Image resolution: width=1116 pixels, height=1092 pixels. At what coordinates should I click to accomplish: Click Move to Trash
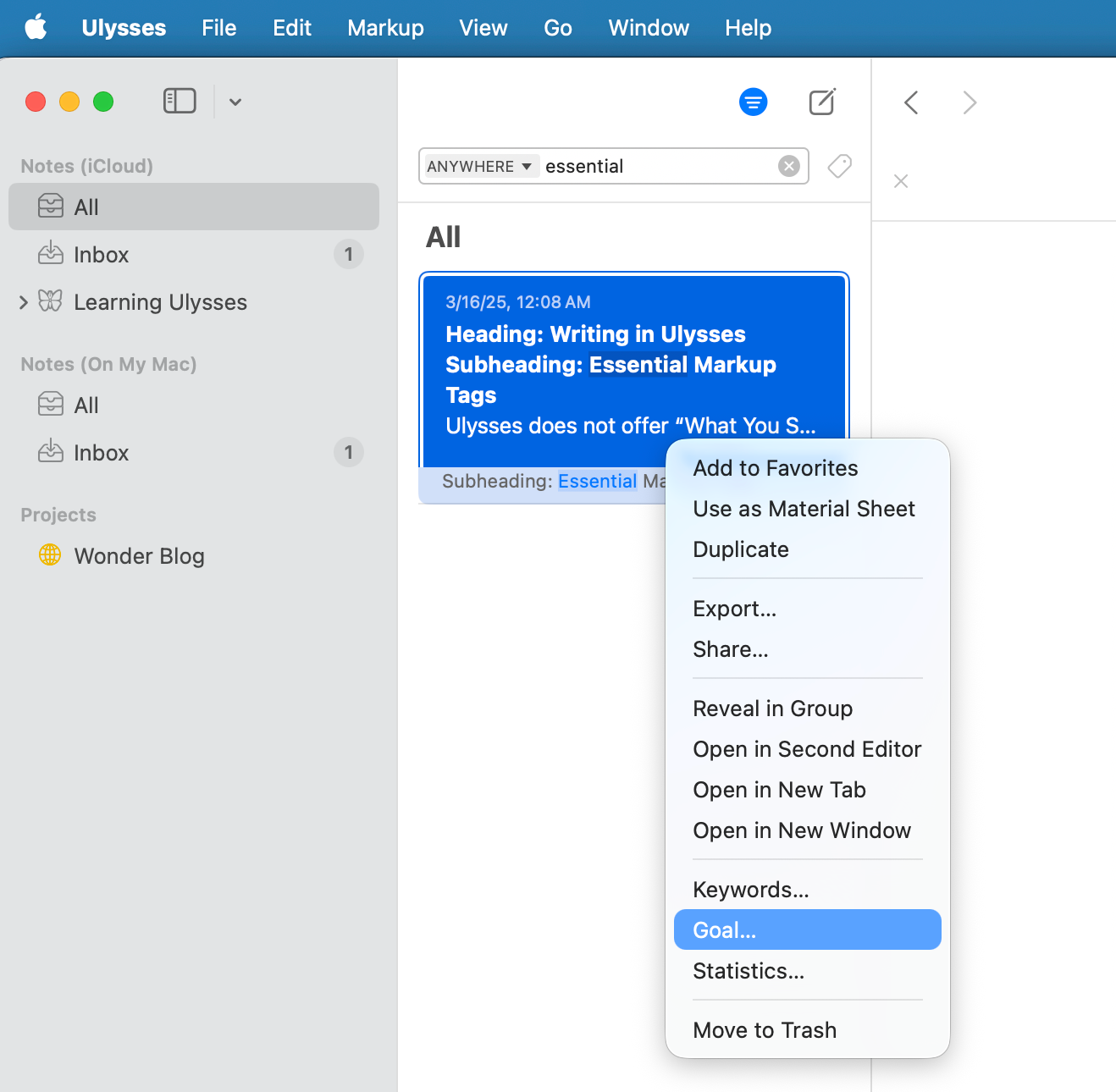click(x=764, y=1030)
